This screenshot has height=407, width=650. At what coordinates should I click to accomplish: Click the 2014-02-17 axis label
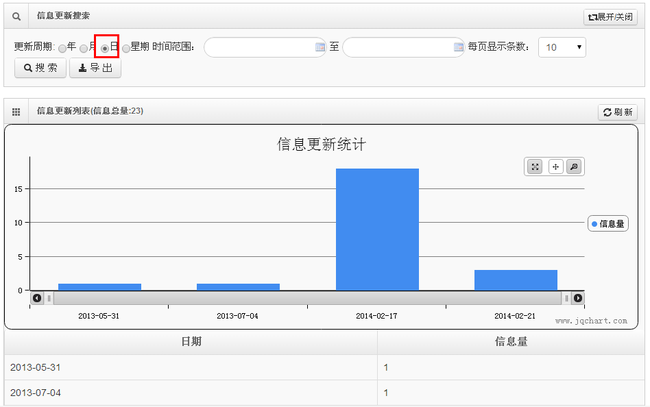tap(376, 316)
